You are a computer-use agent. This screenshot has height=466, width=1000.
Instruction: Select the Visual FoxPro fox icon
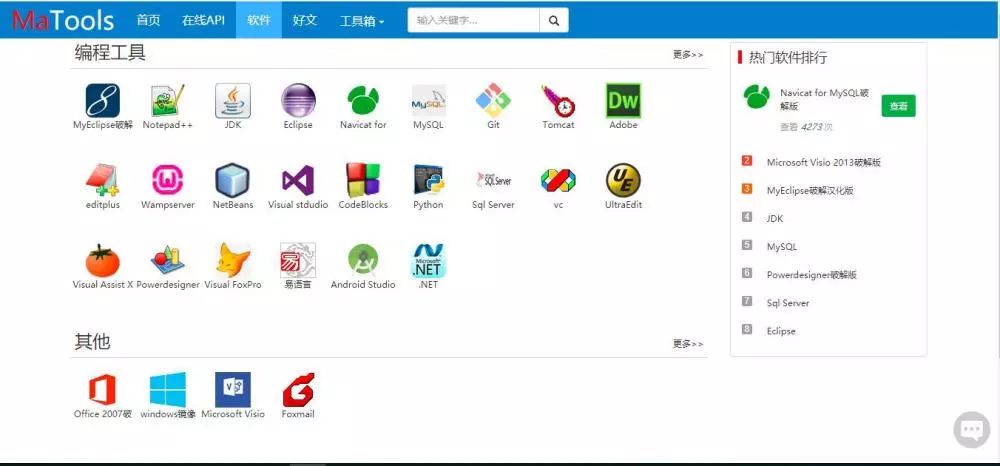point(233,260)
